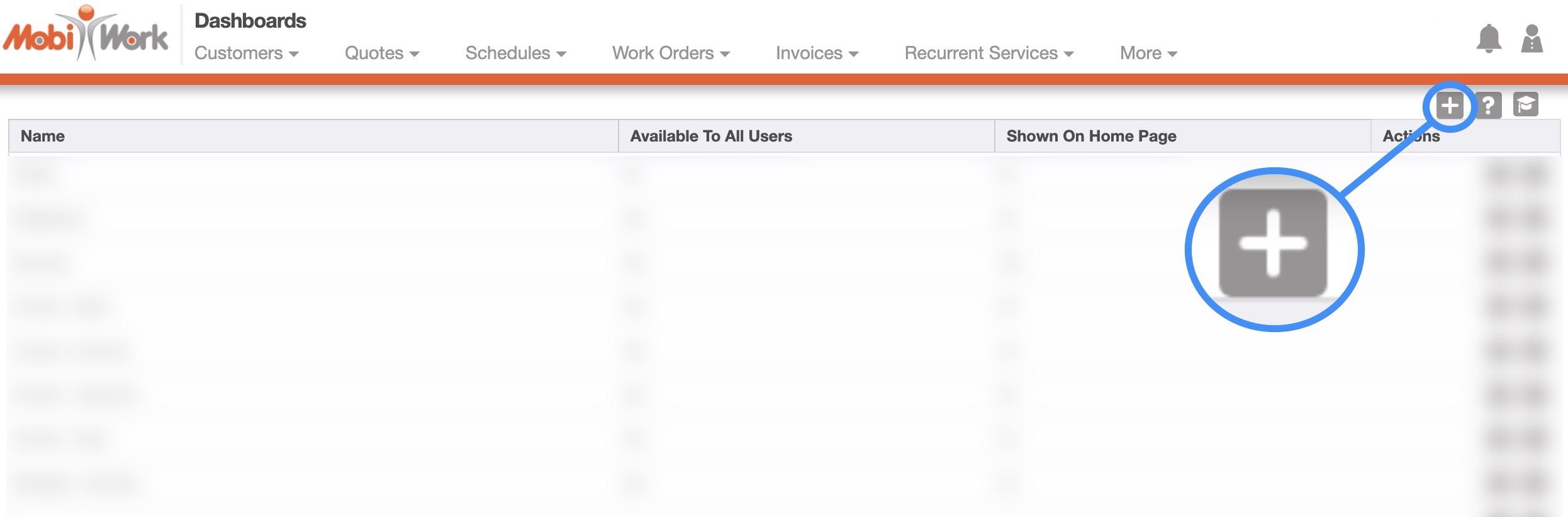Click the Dashboards page title
Screen dimensions: 1568x517
click(250, 21)
